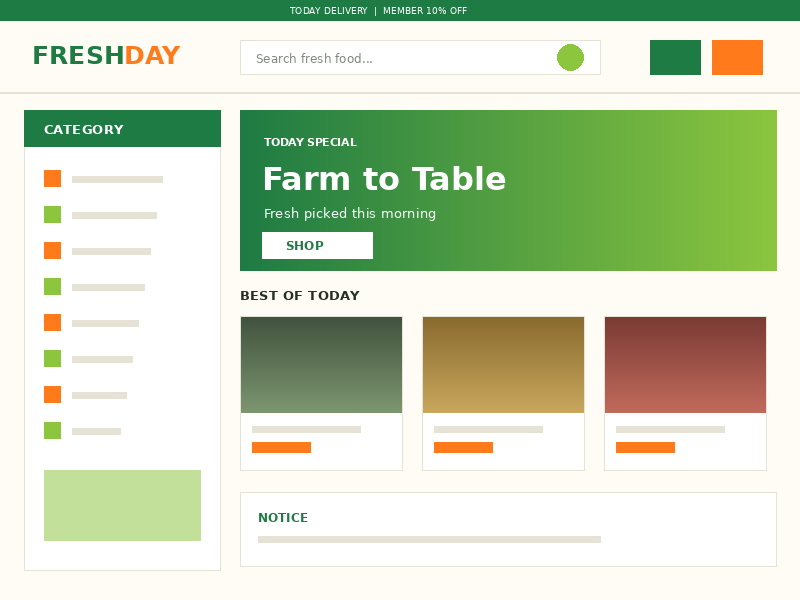Open the third category with orange icon
The height and width of the screenshot is (600, 800).
53,251
